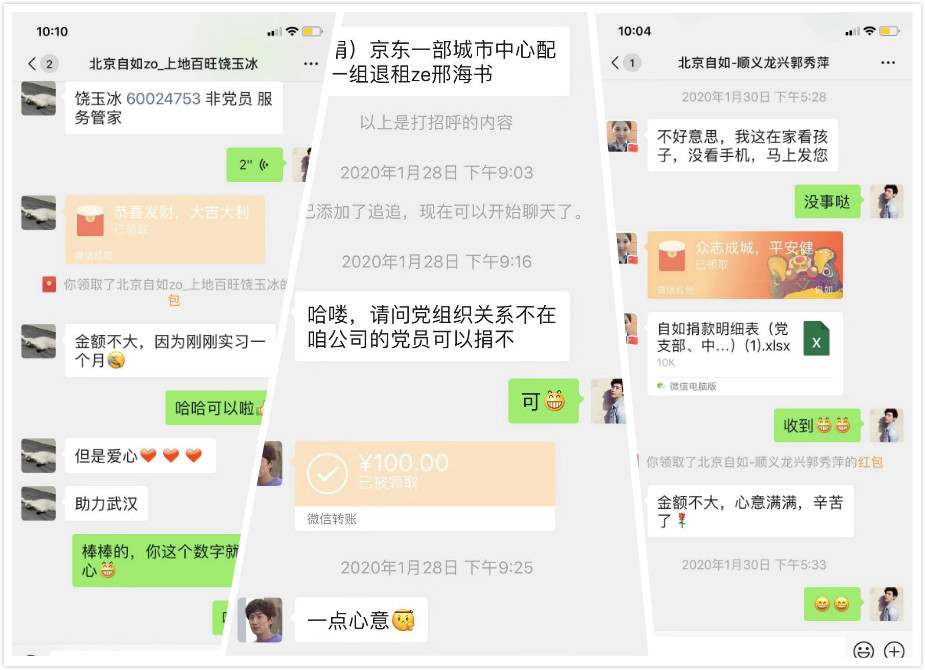Tap back arrow in 郭秀萍 chat
Image resolution: width=925 pixels, height=670 pixels.
pos(615,63)
